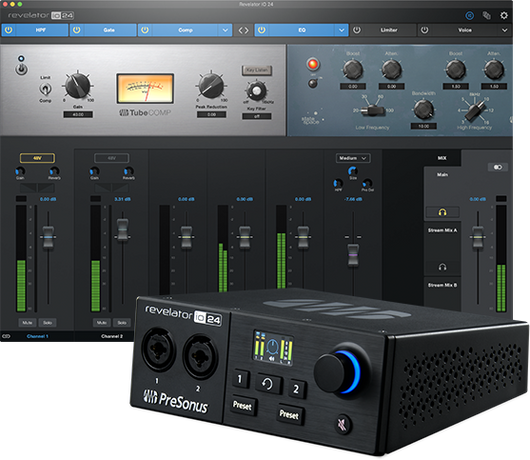The image size is (530, 460).
Task: Toggle the Comp power button
Action: point(145,30)
